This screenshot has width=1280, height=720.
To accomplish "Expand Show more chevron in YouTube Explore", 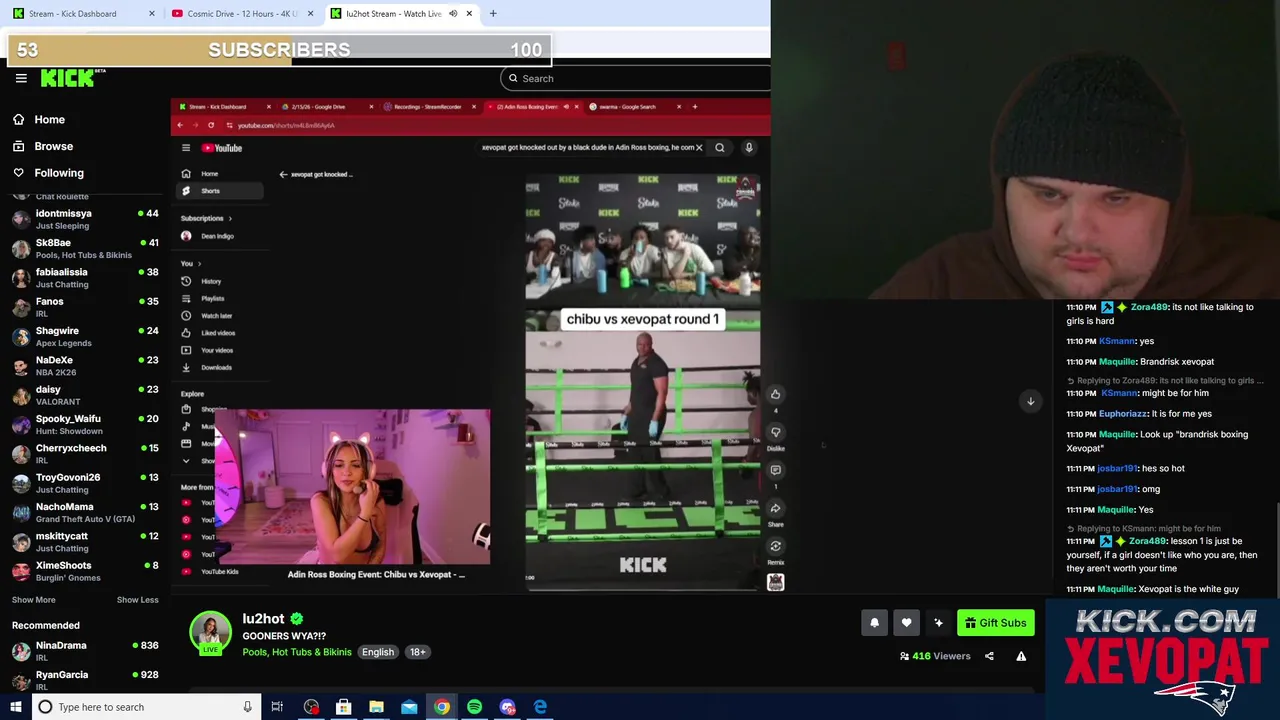I will click(186, 461).
